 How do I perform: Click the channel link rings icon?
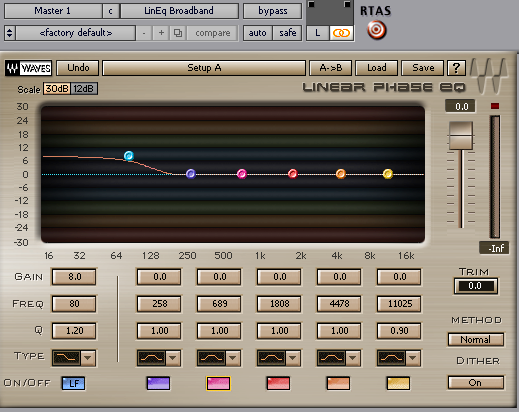pos(342,33)
